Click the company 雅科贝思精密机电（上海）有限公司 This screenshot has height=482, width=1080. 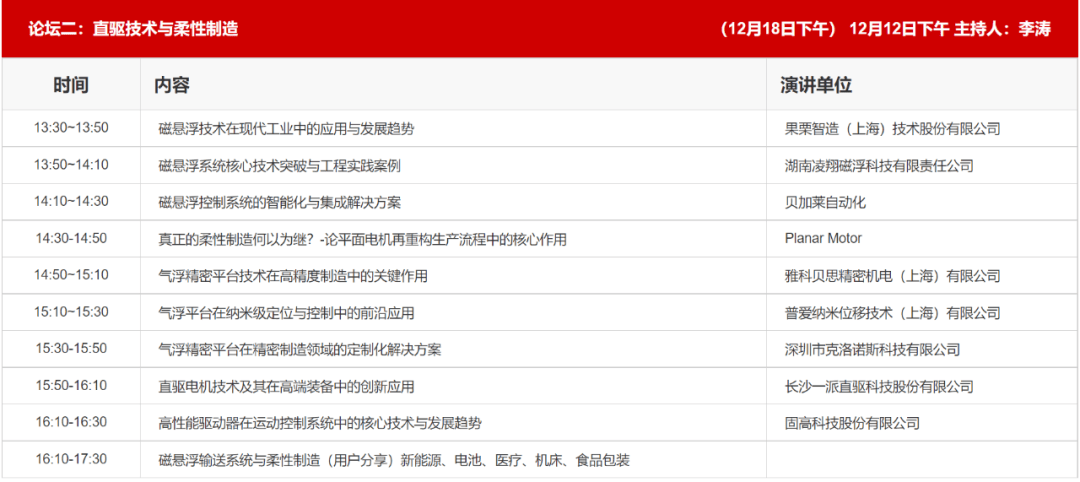892,276
